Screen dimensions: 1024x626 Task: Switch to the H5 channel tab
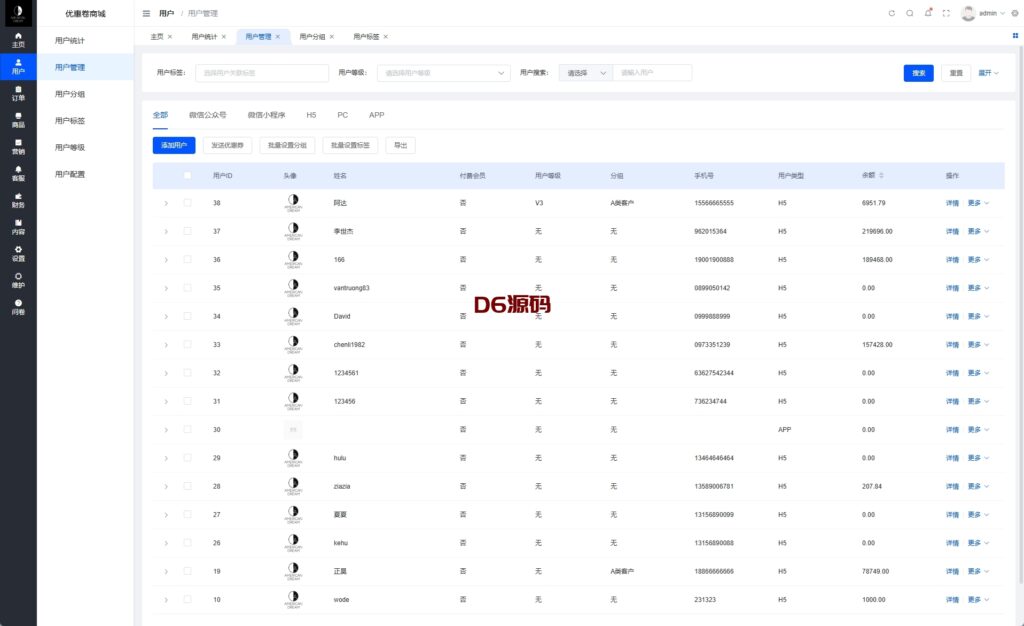coord(311,115)
